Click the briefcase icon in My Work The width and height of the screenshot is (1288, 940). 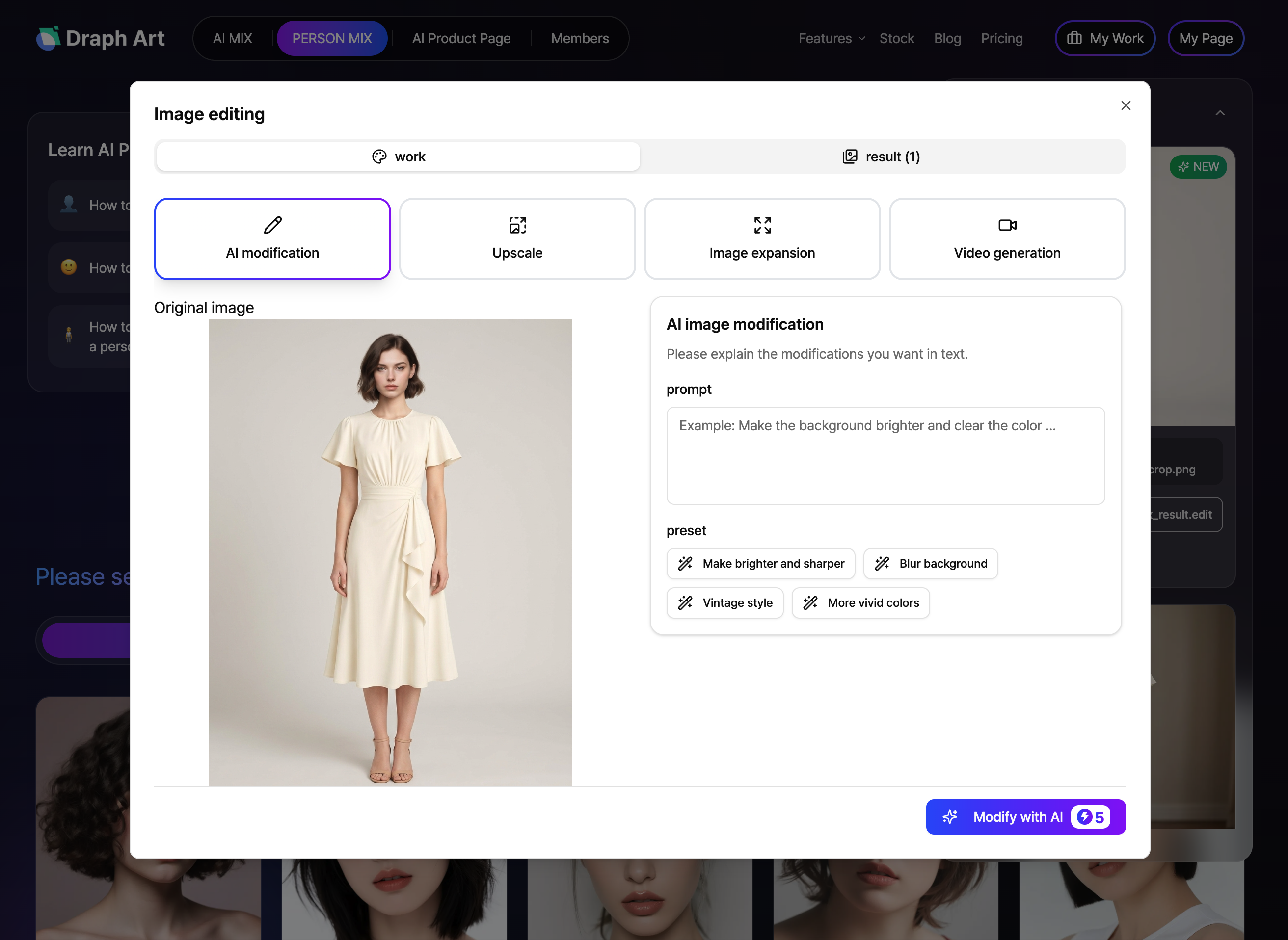click(1074, 38)
